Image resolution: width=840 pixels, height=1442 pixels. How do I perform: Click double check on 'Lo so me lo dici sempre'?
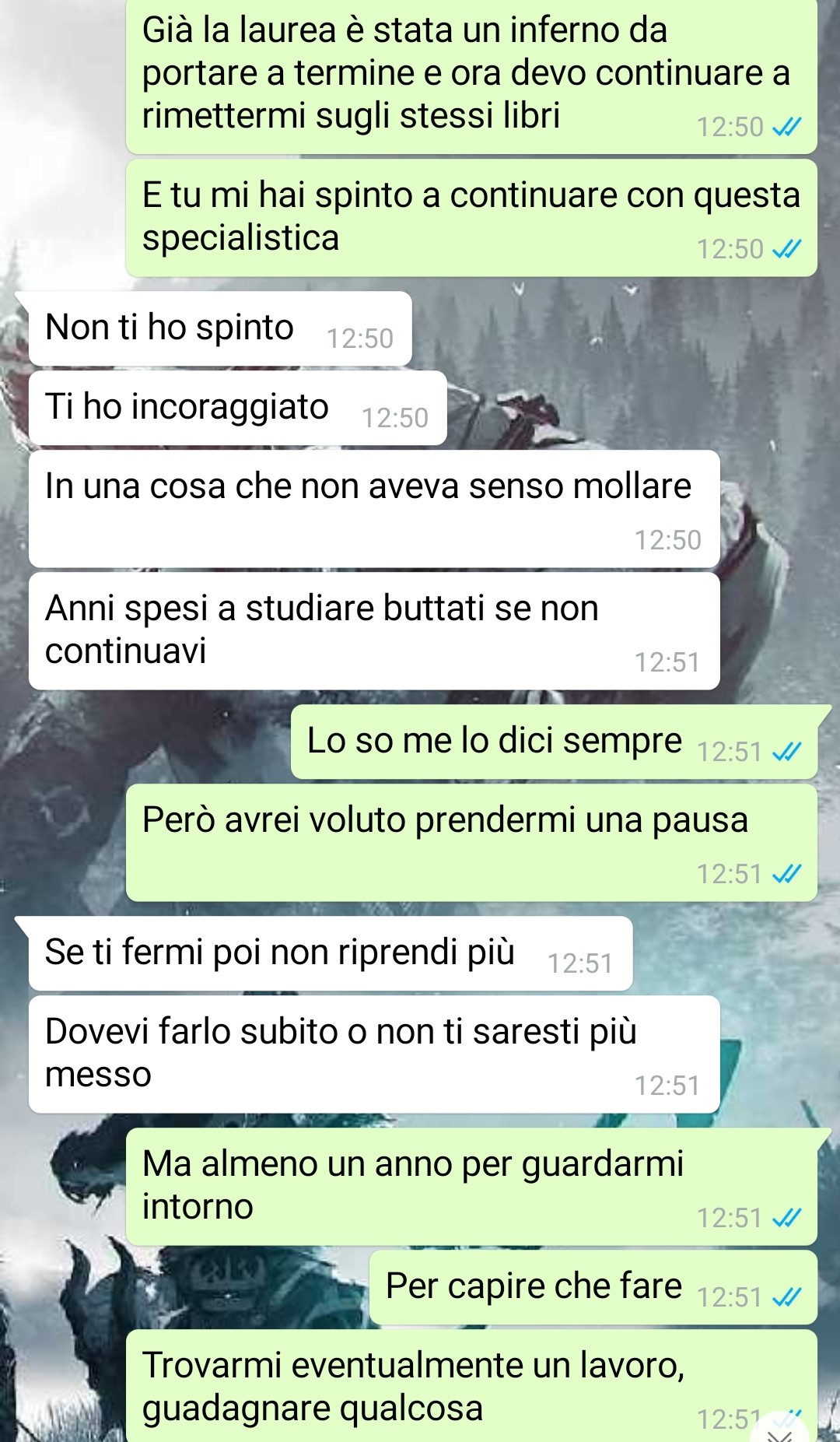coord(786,752)
